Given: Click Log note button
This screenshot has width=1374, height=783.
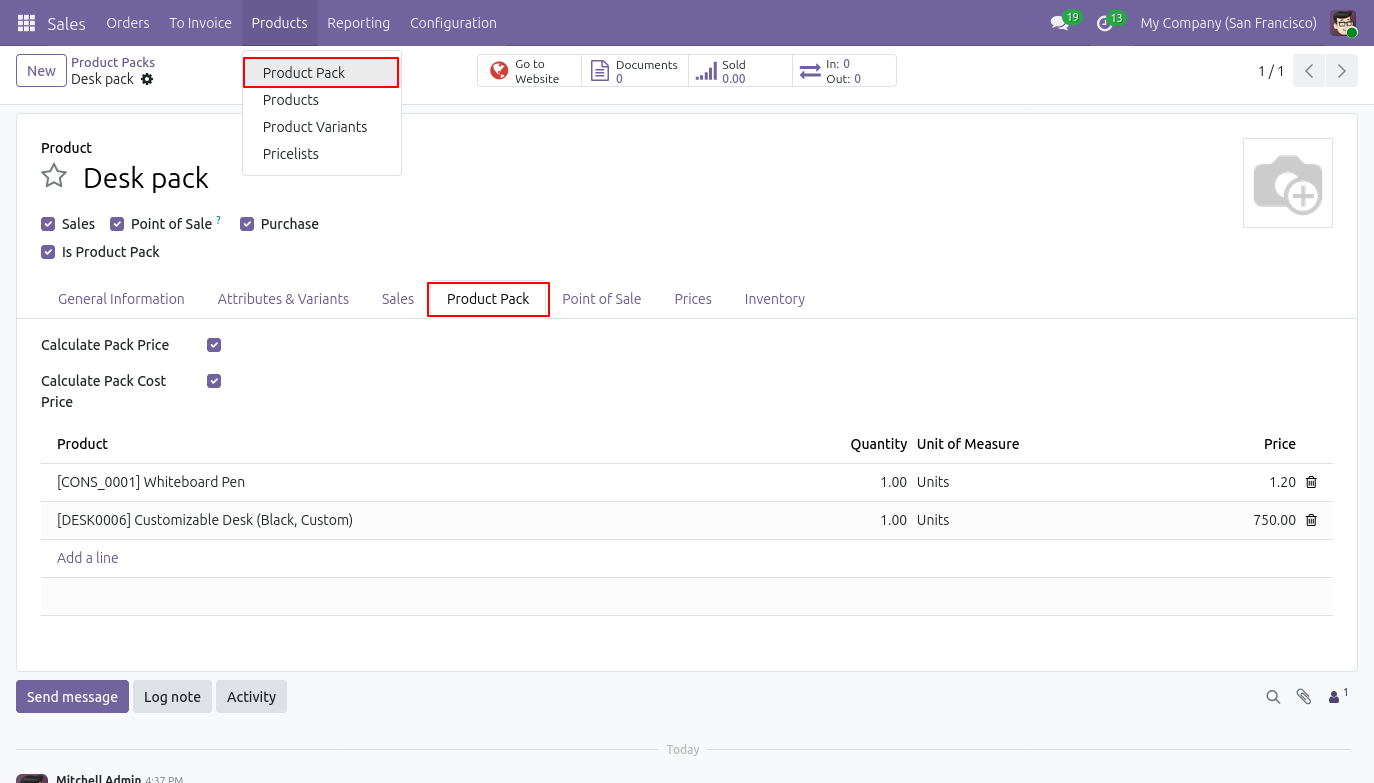Looking at the screenshot, I should coord(172,697).
